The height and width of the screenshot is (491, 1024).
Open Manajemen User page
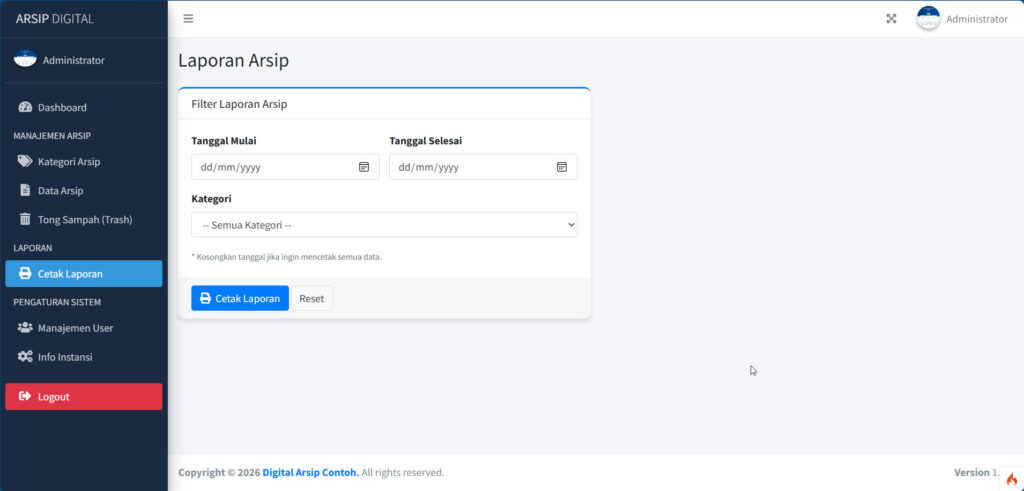(x=75, y=327)
